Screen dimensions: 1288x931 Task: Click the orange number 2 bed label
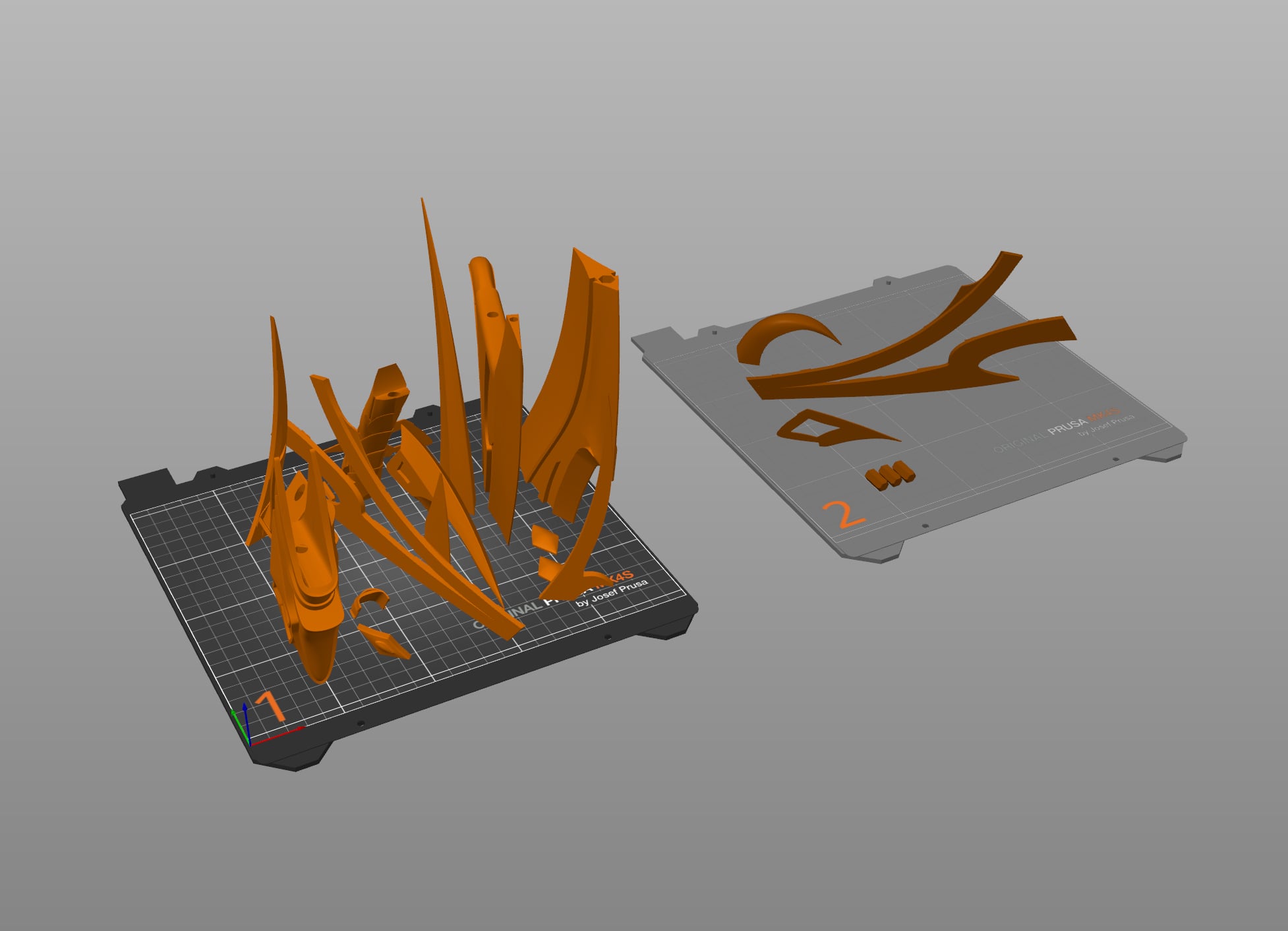[x=844, y=514]
